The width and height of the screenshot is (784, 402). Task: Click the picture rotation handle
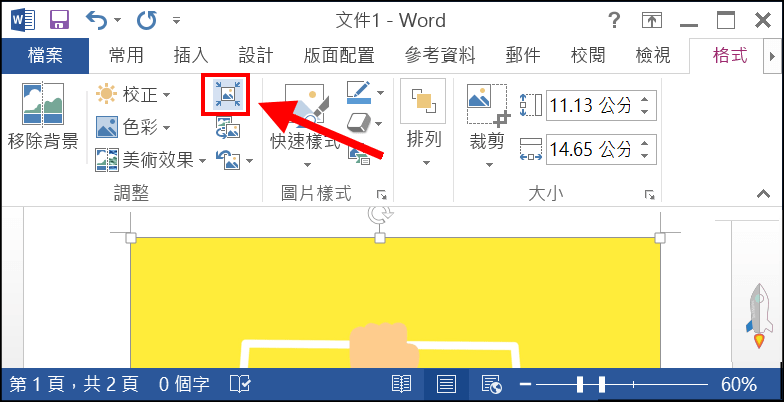point(380,214)
